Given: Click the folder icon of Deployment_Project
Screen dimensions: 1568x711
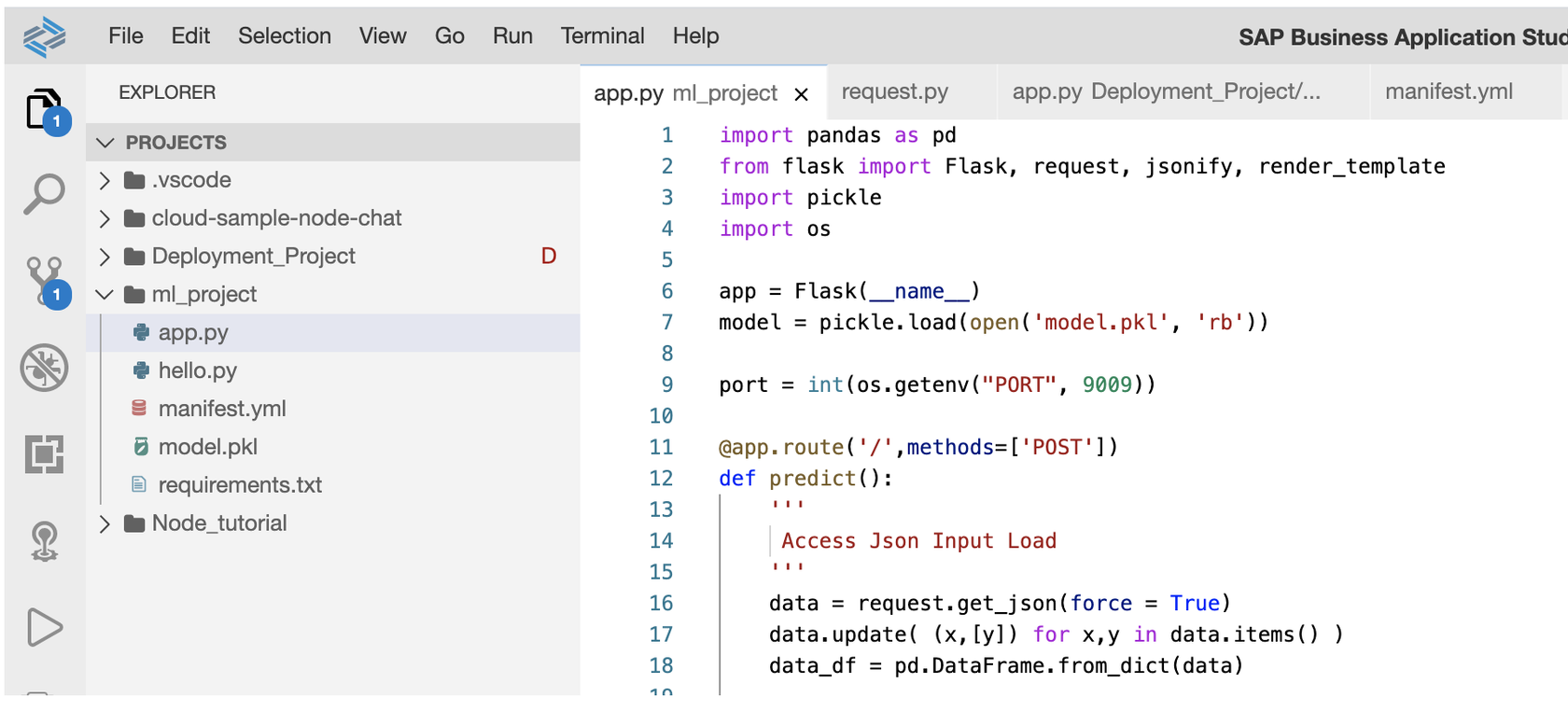Looking at the screenshot, I should [x=134, y=257].
